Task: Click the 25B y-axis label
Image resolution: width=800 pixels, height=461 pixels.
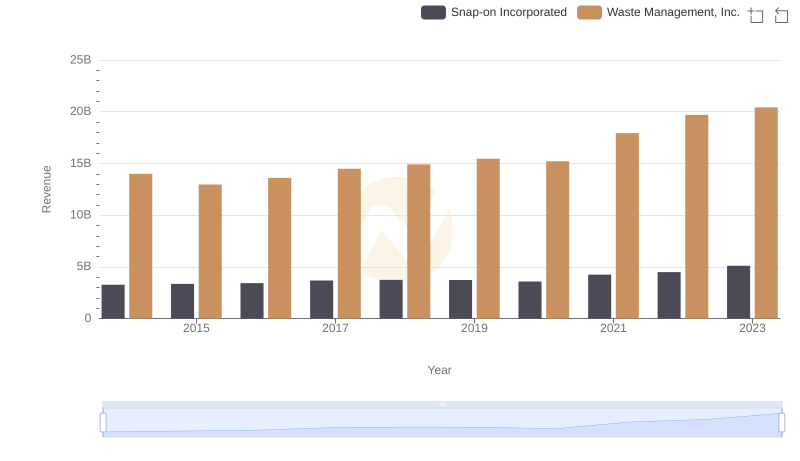Action: [x=81, y=60]
